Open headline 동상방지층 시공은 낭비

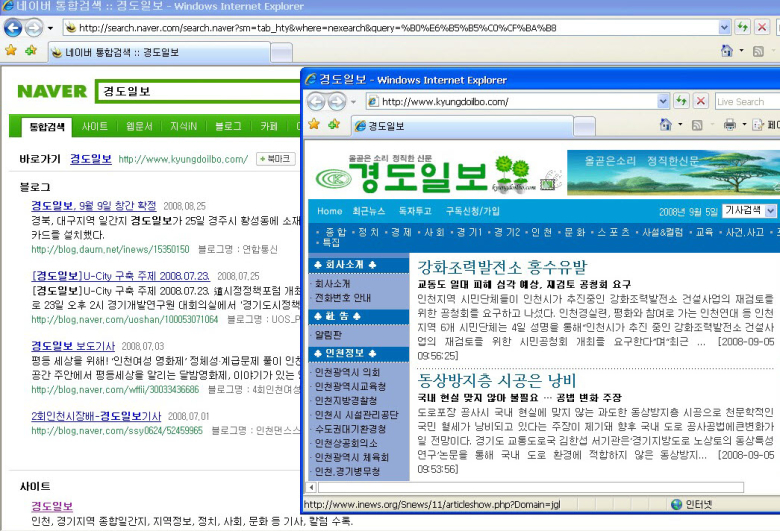[x=496, y=381]
